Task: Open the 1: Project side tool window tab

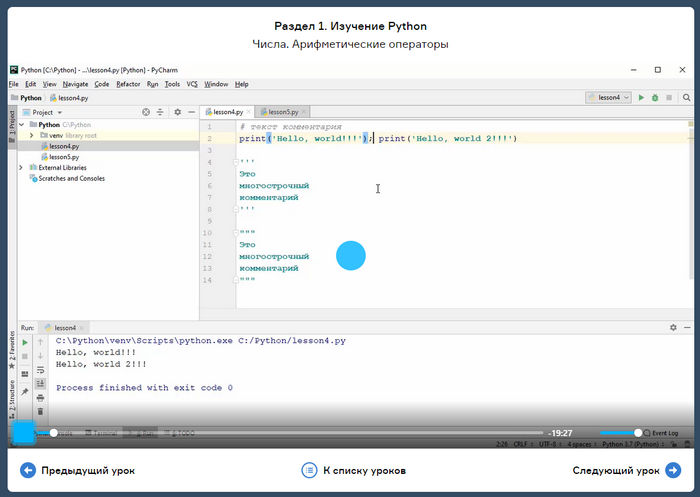Action: pos(12,127)
